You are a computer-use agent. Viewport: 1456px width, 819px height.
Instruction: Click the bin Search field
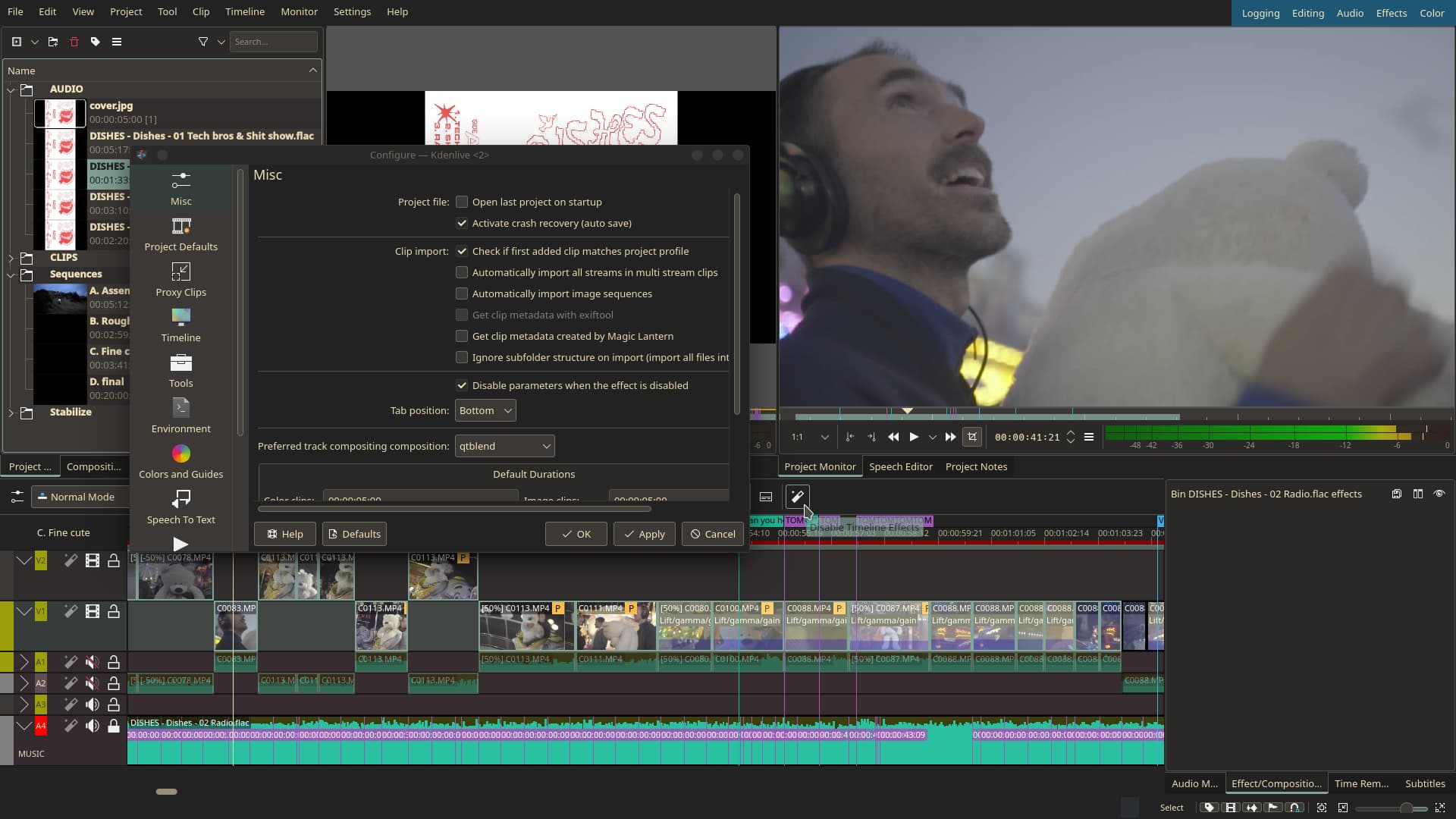tap(273, 42)
